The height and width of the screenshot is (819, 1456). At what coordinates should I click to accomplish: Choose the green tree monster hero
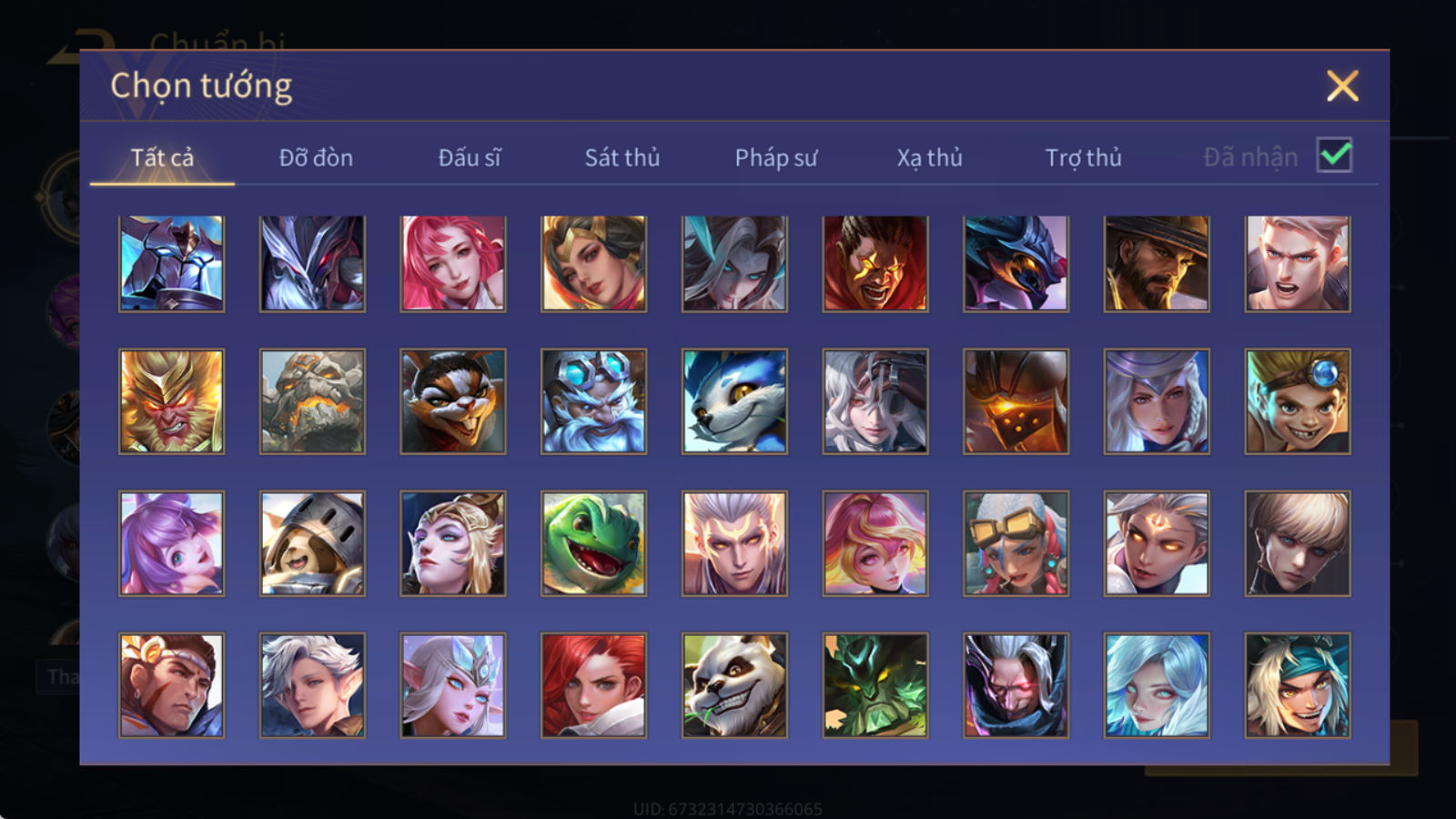(x=875, y=685)
